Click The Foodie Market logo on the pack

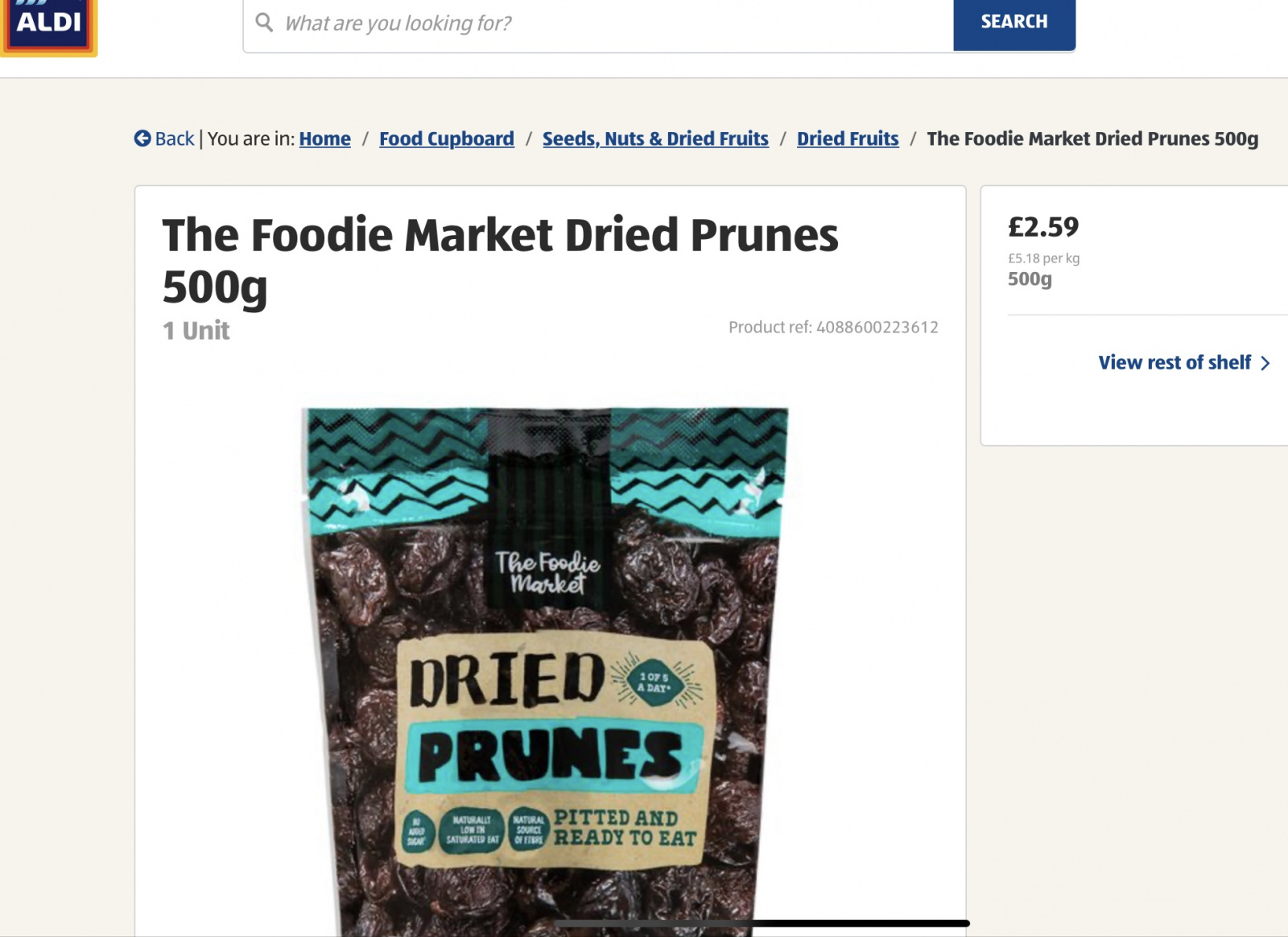click(547, 572)
